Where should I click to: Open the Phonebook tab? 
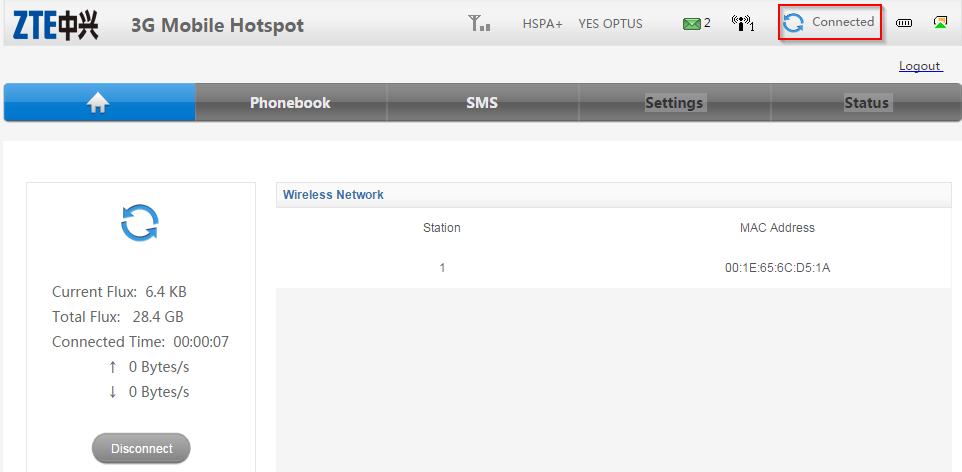290,103
